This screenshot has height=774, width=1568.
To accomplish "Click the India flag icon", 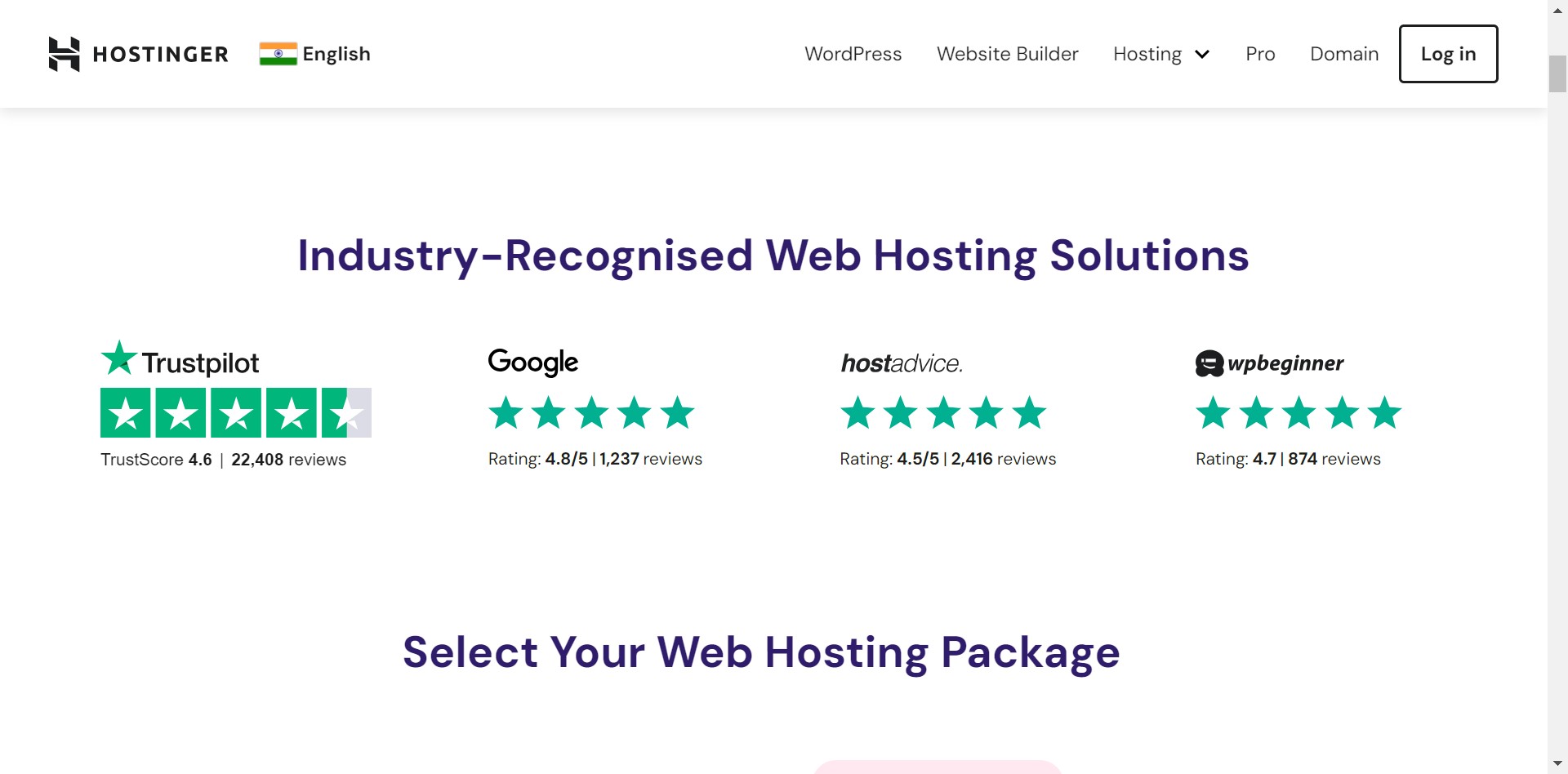I will tap(278, 54).
